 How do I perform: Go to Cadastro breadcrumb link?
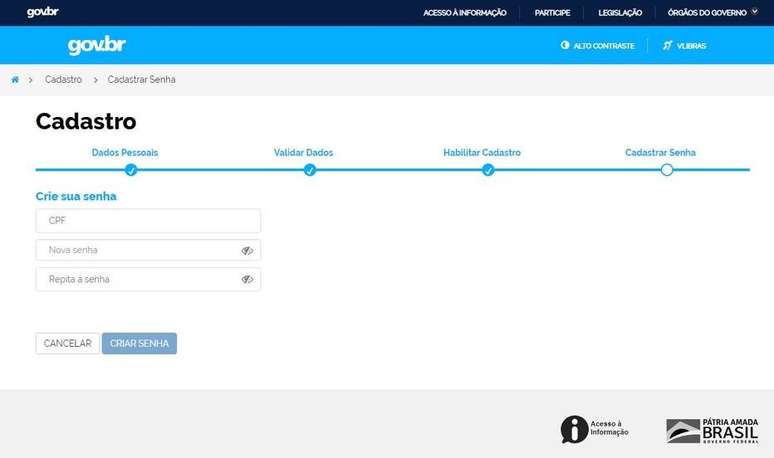(x=63, y=80)
